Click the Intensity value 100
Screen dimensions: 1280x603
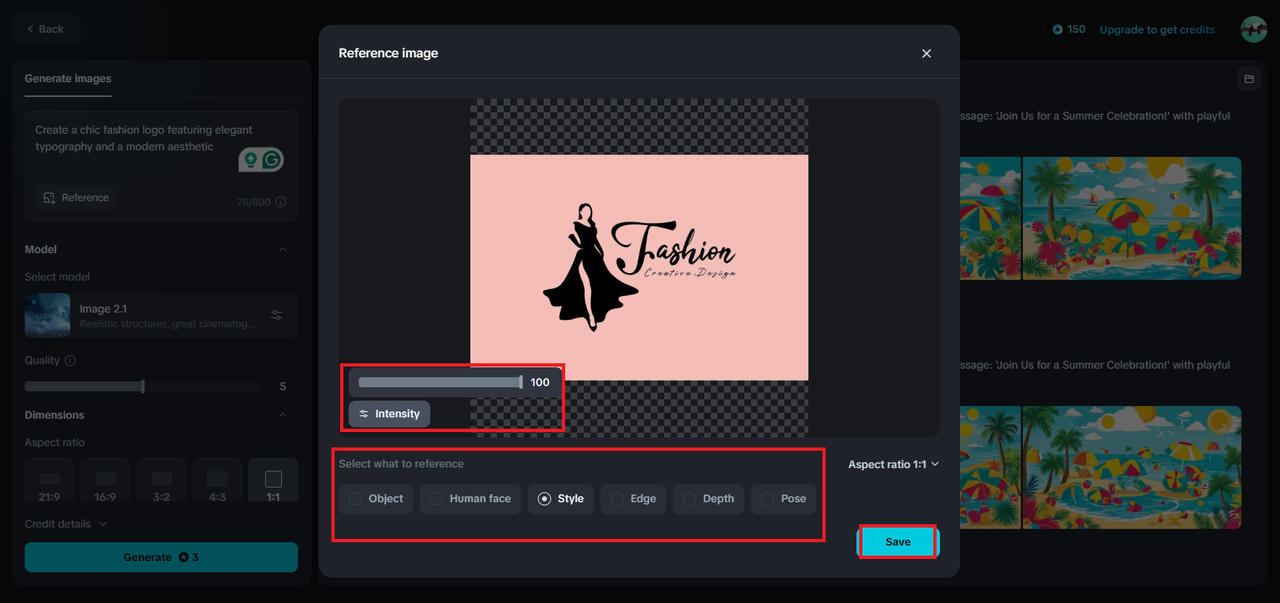pos(540,382)
